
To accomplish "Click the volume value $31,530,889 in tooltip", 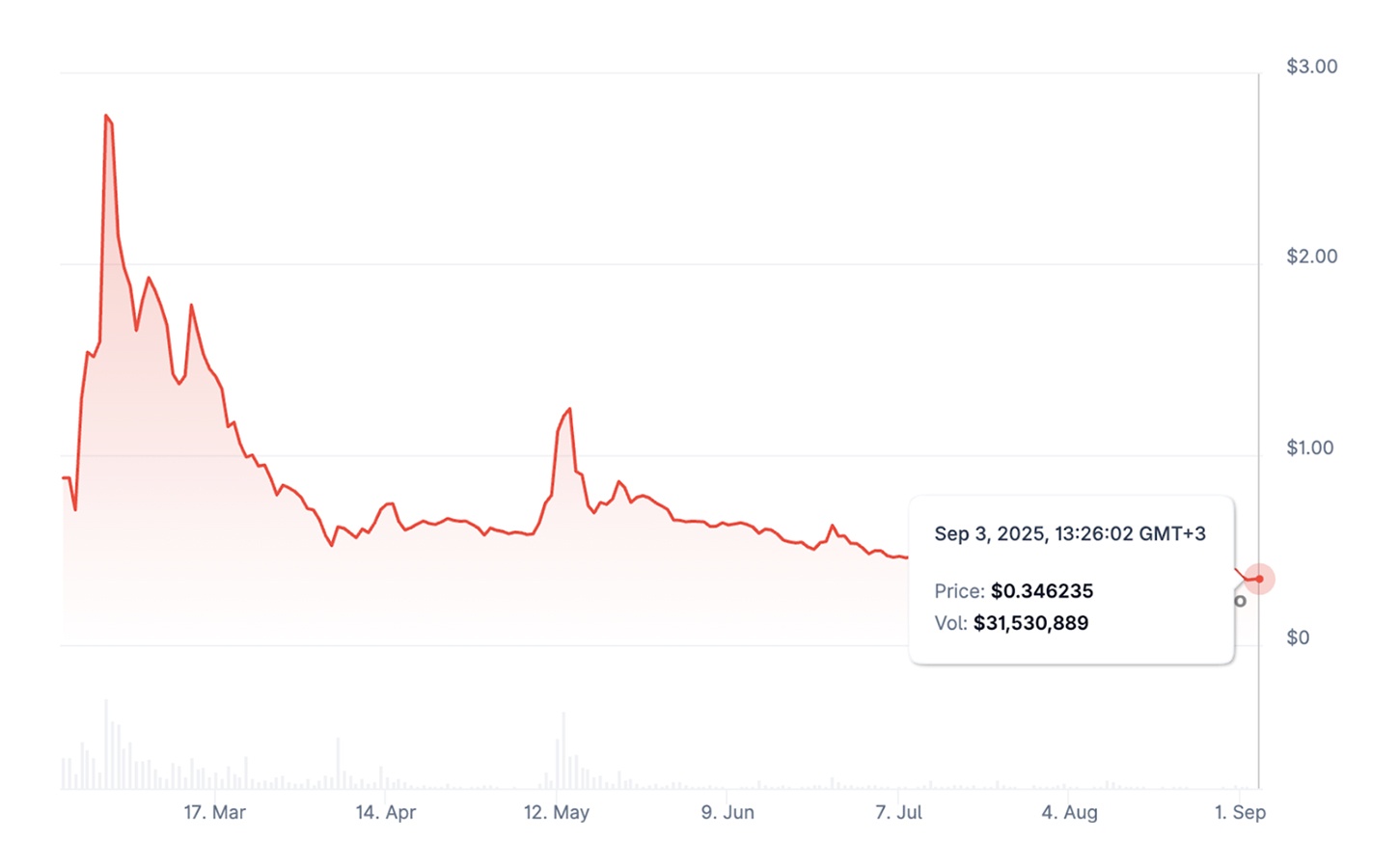I will [1030, 623].
